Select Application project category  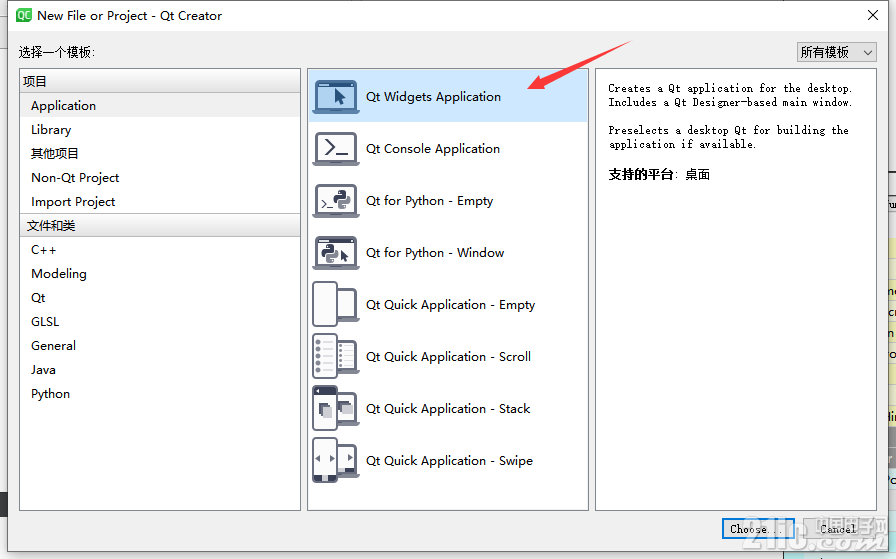click(x=160, y=106)
